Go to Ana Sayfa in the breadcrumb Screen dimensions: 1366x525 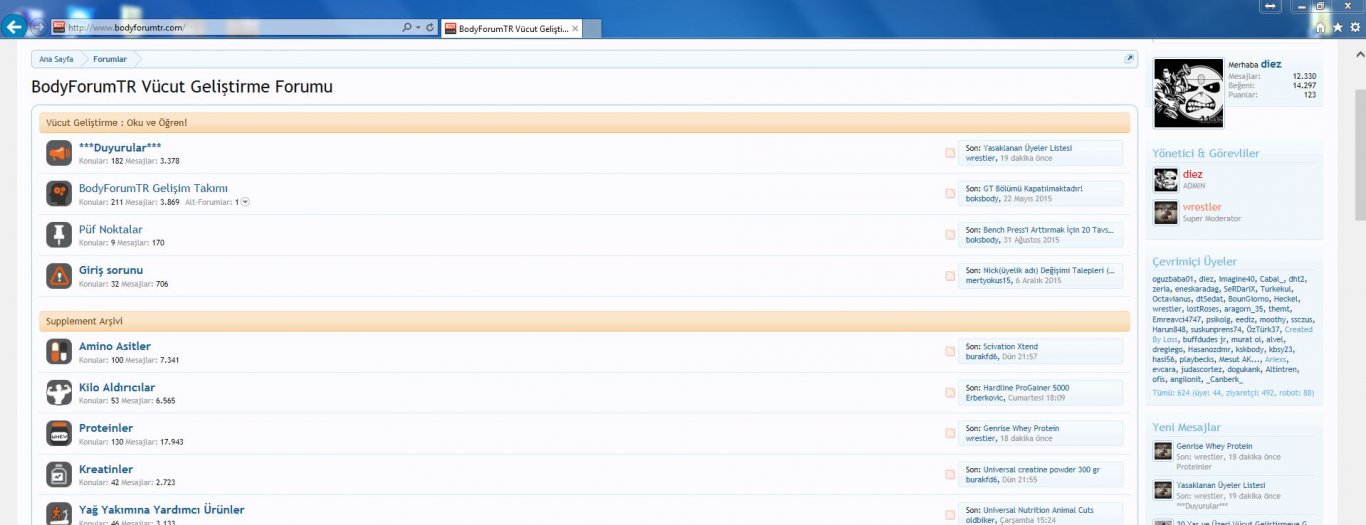[x=56, y=59]
